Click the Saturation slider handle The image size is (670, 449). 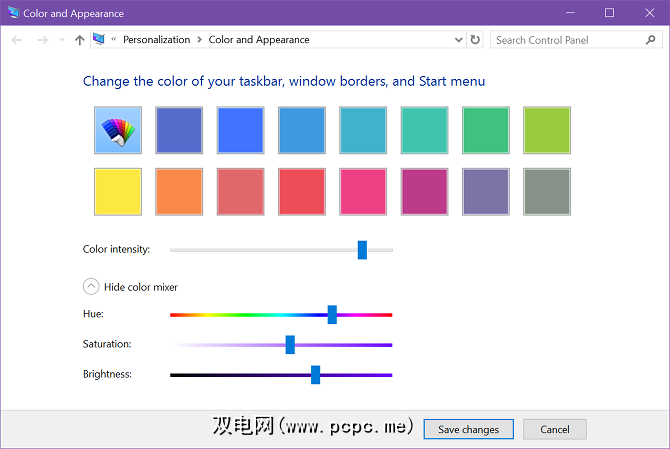tap(290, 344)
